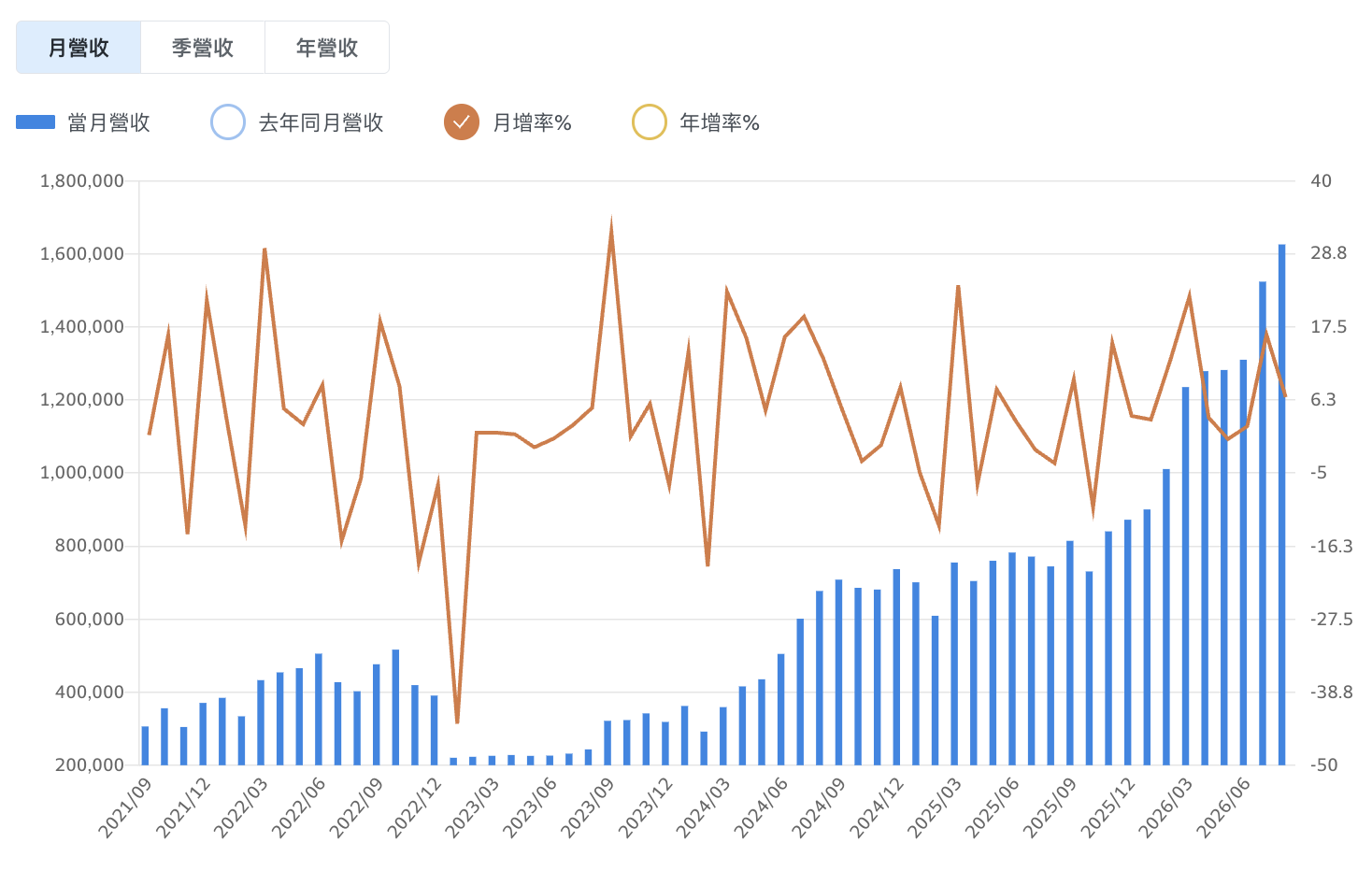Turn on the 年增率% series circle

pos(650,122)
